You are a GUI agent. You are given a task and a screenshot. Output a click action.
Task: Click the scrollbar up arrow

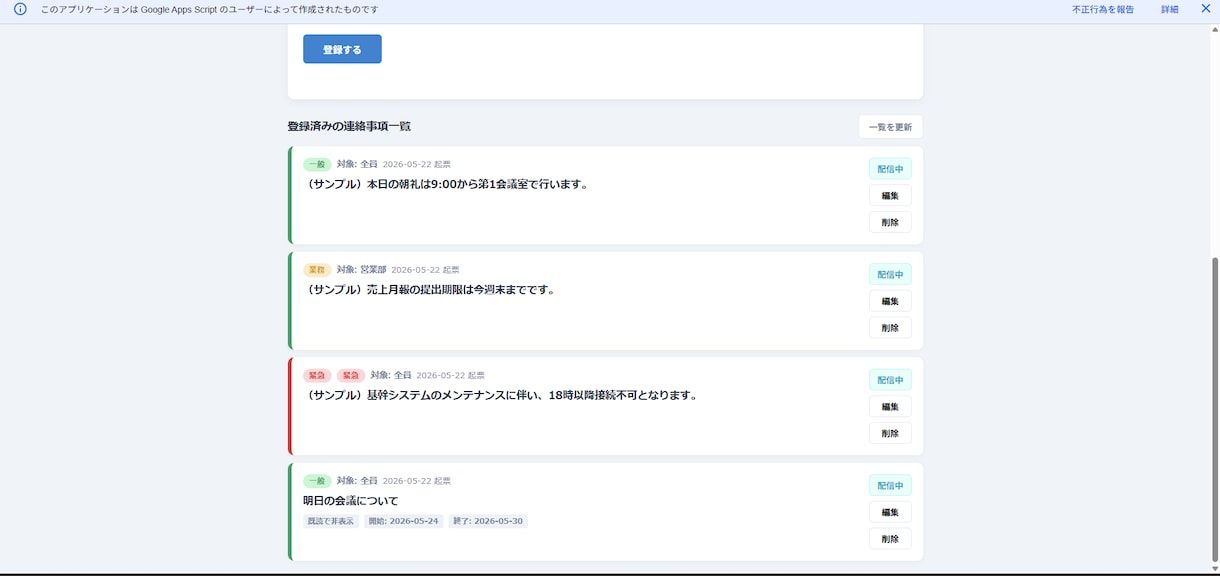coord(1215,29)
